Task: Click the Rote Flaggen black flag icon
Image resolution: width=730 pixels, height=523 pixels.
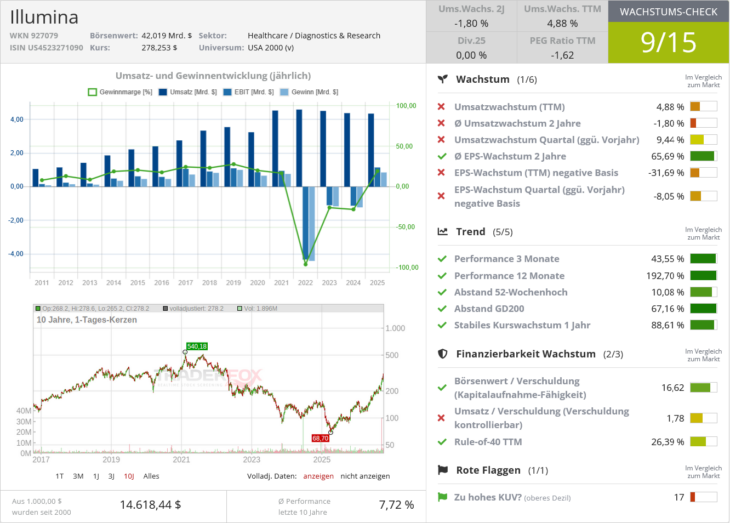Action: [x=443, y=470]
